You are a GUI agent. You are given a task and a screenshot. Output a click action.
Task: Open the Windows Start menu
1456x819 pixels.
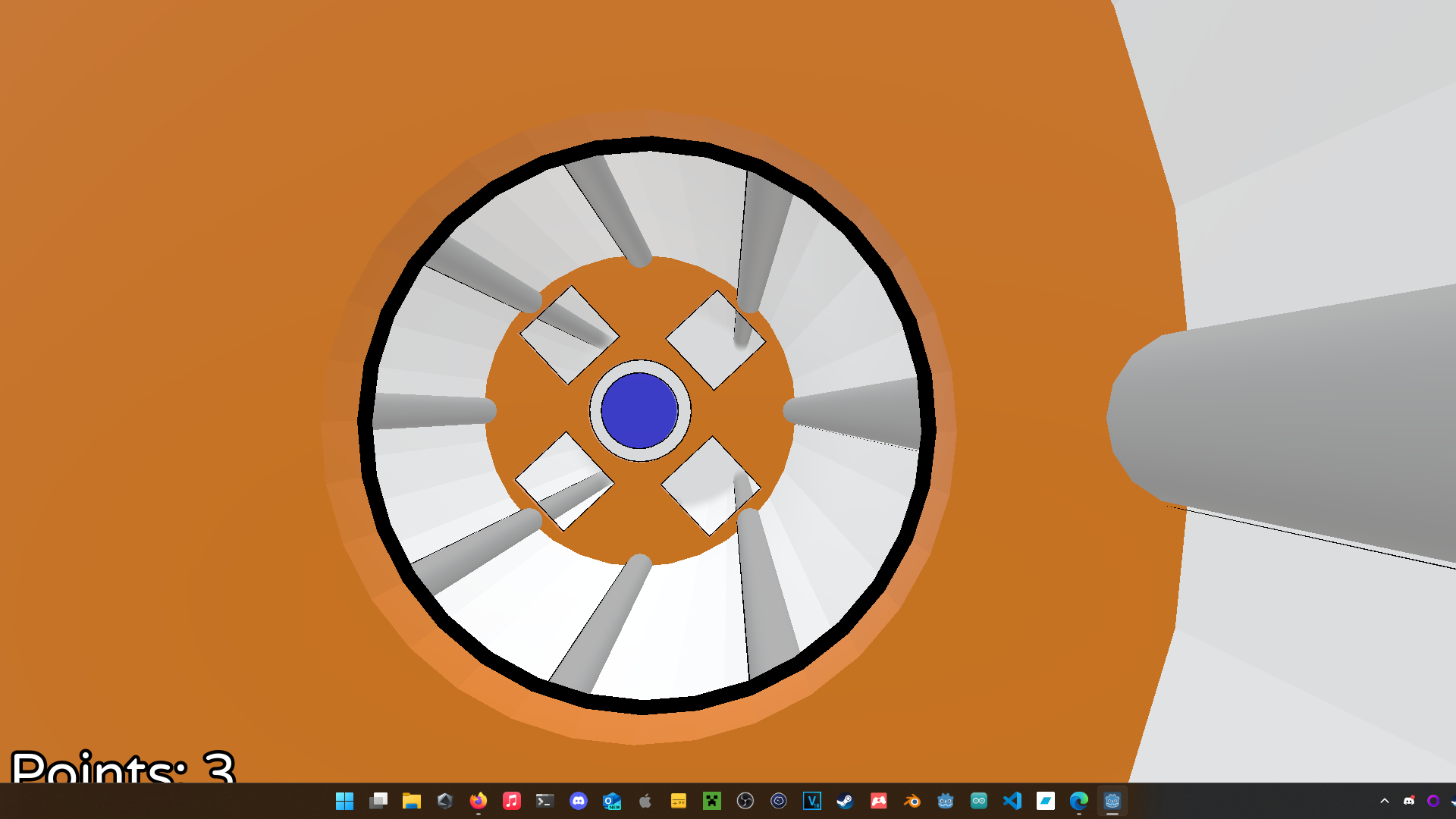[344, 801]
